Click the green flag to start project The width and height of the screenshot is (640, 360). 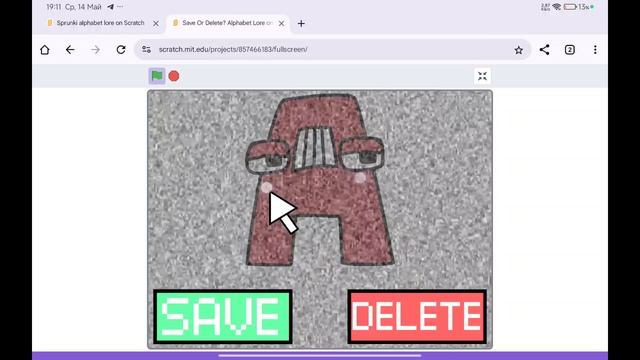[157, 76]
